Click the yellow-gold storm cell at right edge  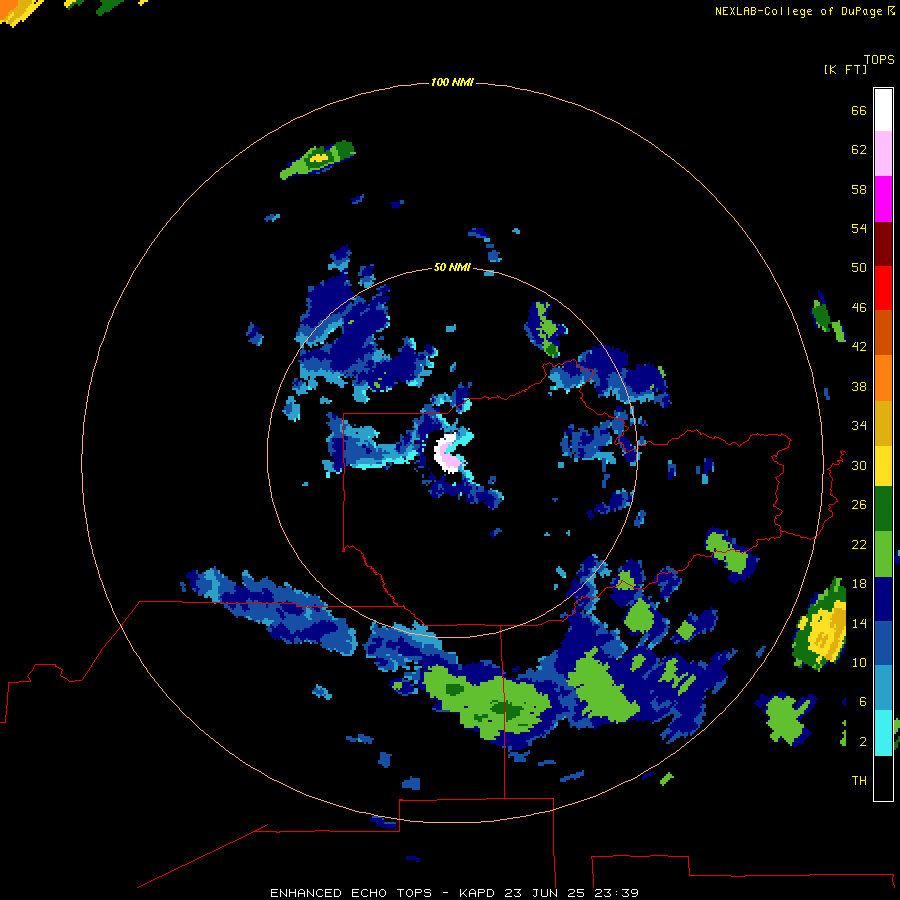click(821, 626)
